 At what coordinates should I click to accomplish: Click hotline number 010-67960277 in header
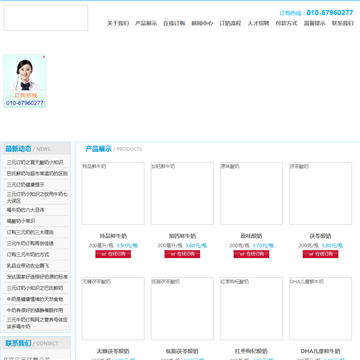(330, 13)
